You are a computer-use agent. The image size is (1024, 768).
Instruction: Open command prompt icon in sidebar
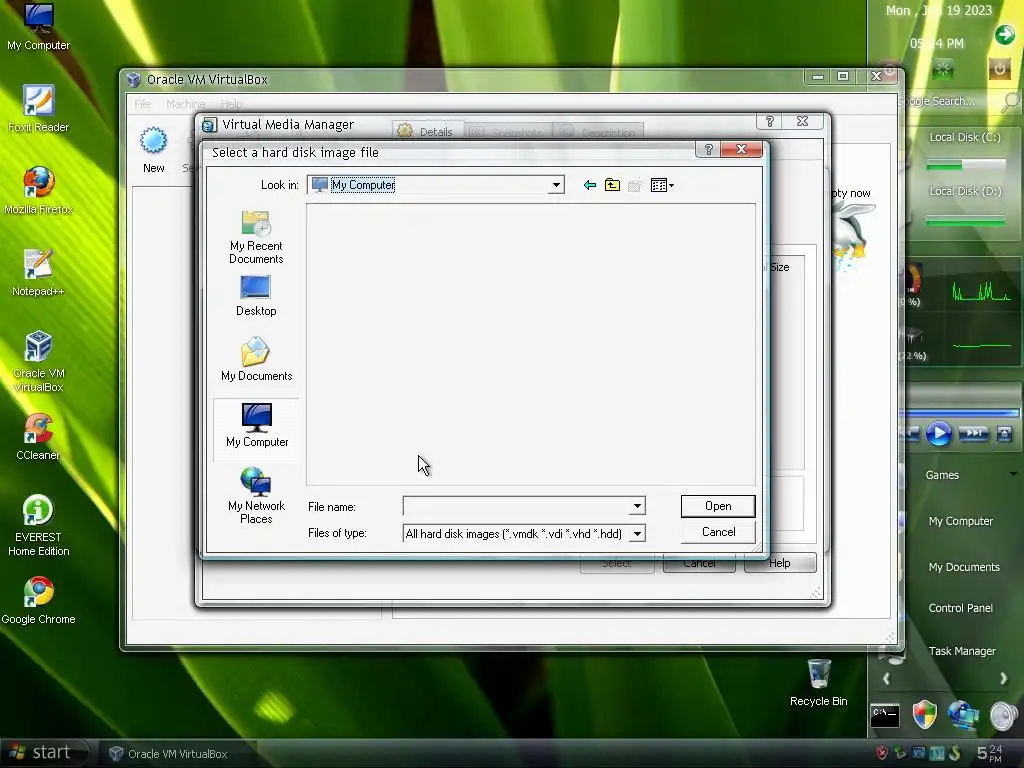coord(885,716)
